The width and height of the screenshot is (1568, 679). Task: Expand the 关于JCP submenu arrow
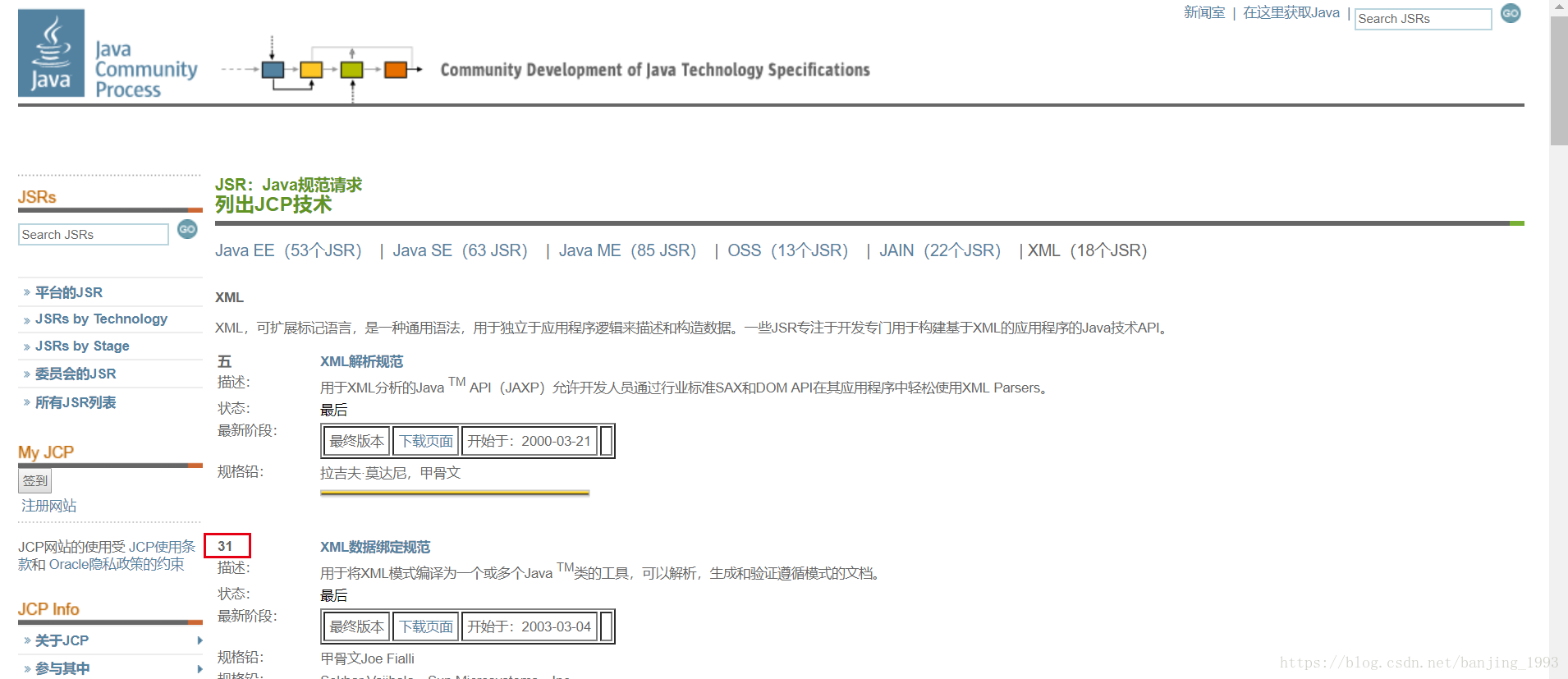(199, 640)
